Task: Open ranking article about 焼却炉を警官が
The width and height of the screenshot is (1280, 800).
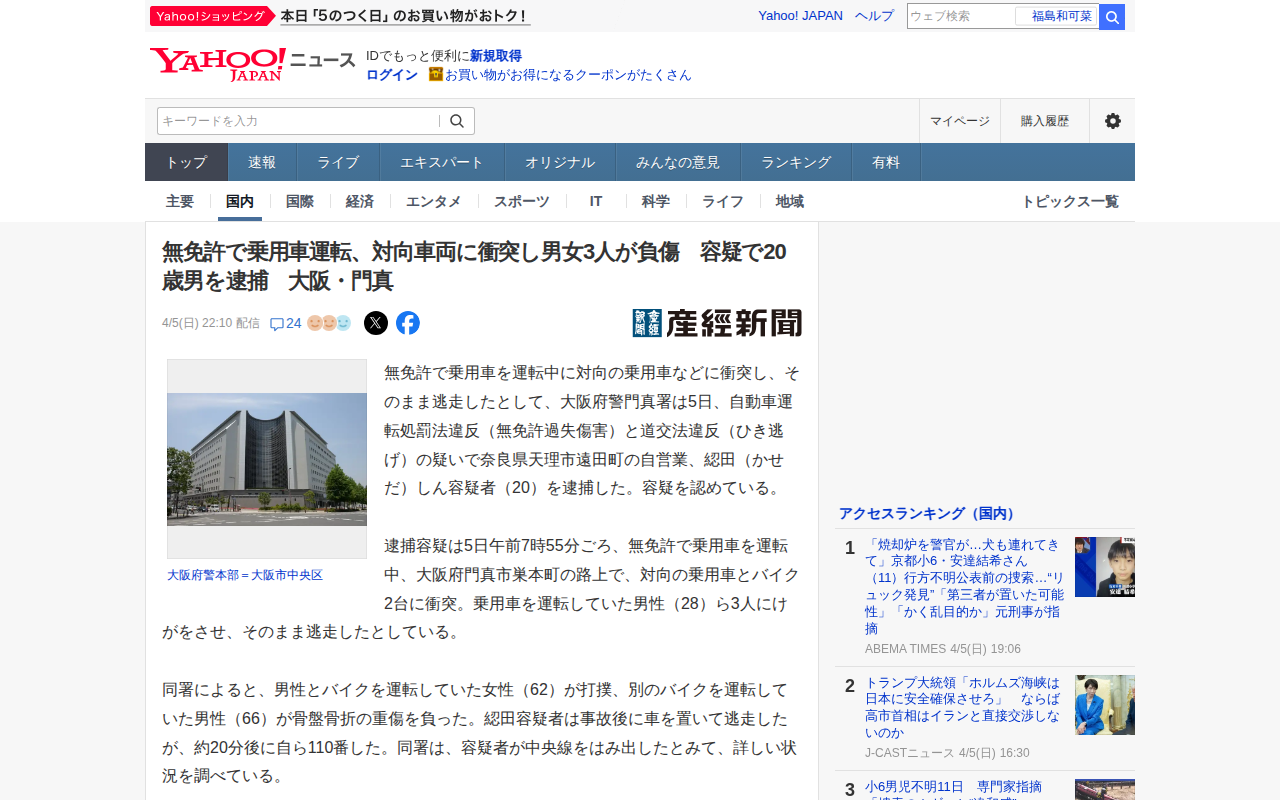Action: (965, 586)
